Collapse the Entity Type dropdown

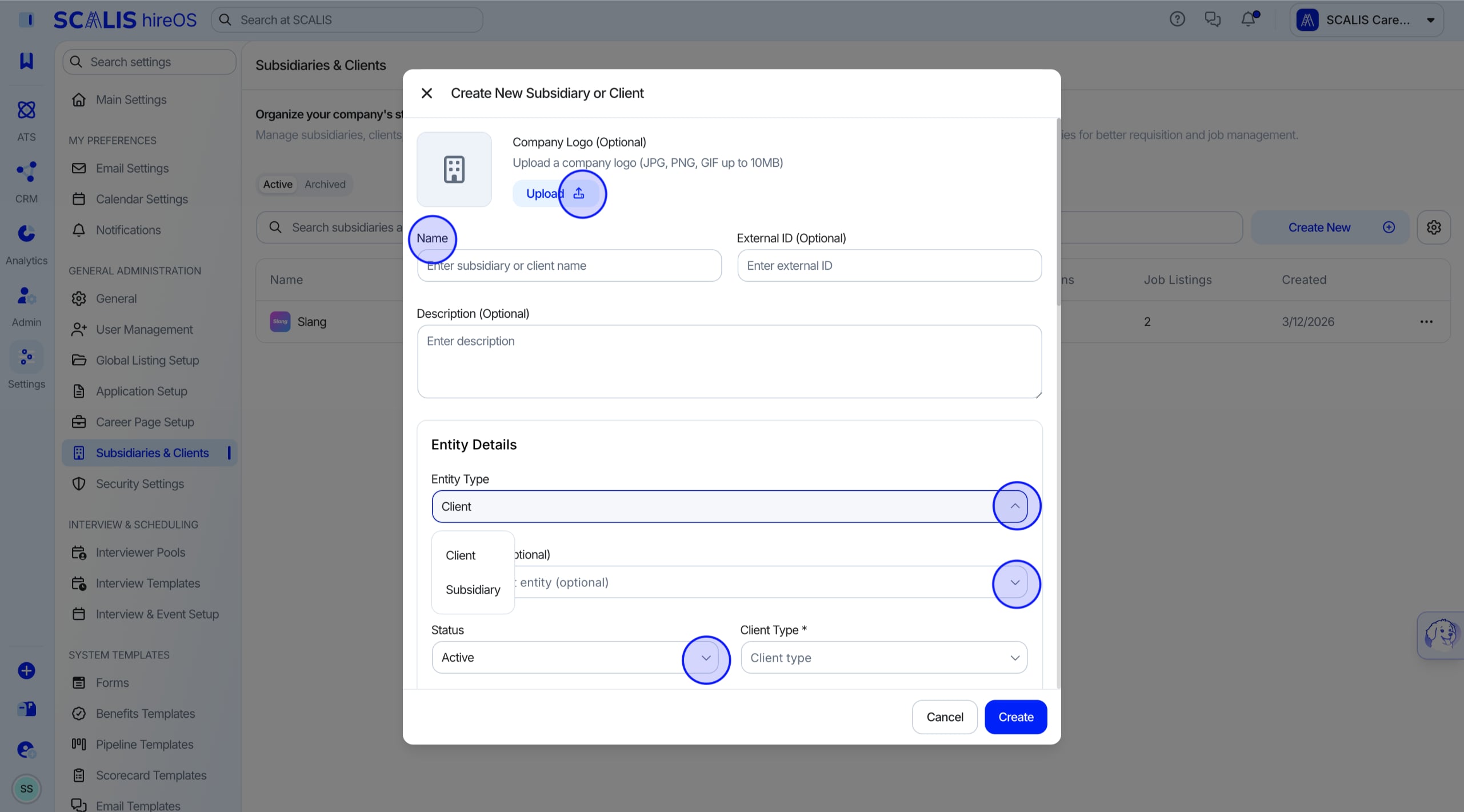tap(1014, 506)
